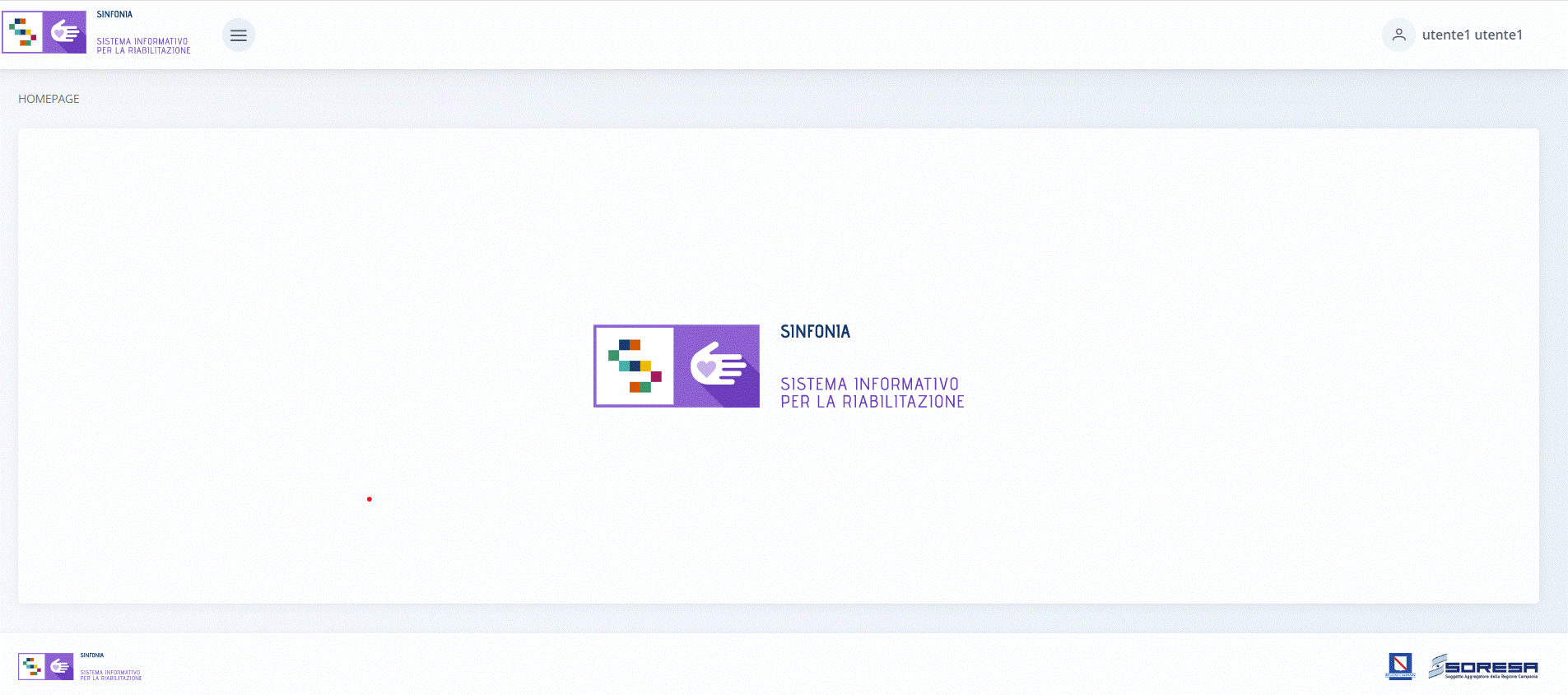Click footer subtitle Sistema Informativo per la Riabilitazione
Image resolution: width=1568 pixels, height=695 pixels.
[x=111, y=675]
